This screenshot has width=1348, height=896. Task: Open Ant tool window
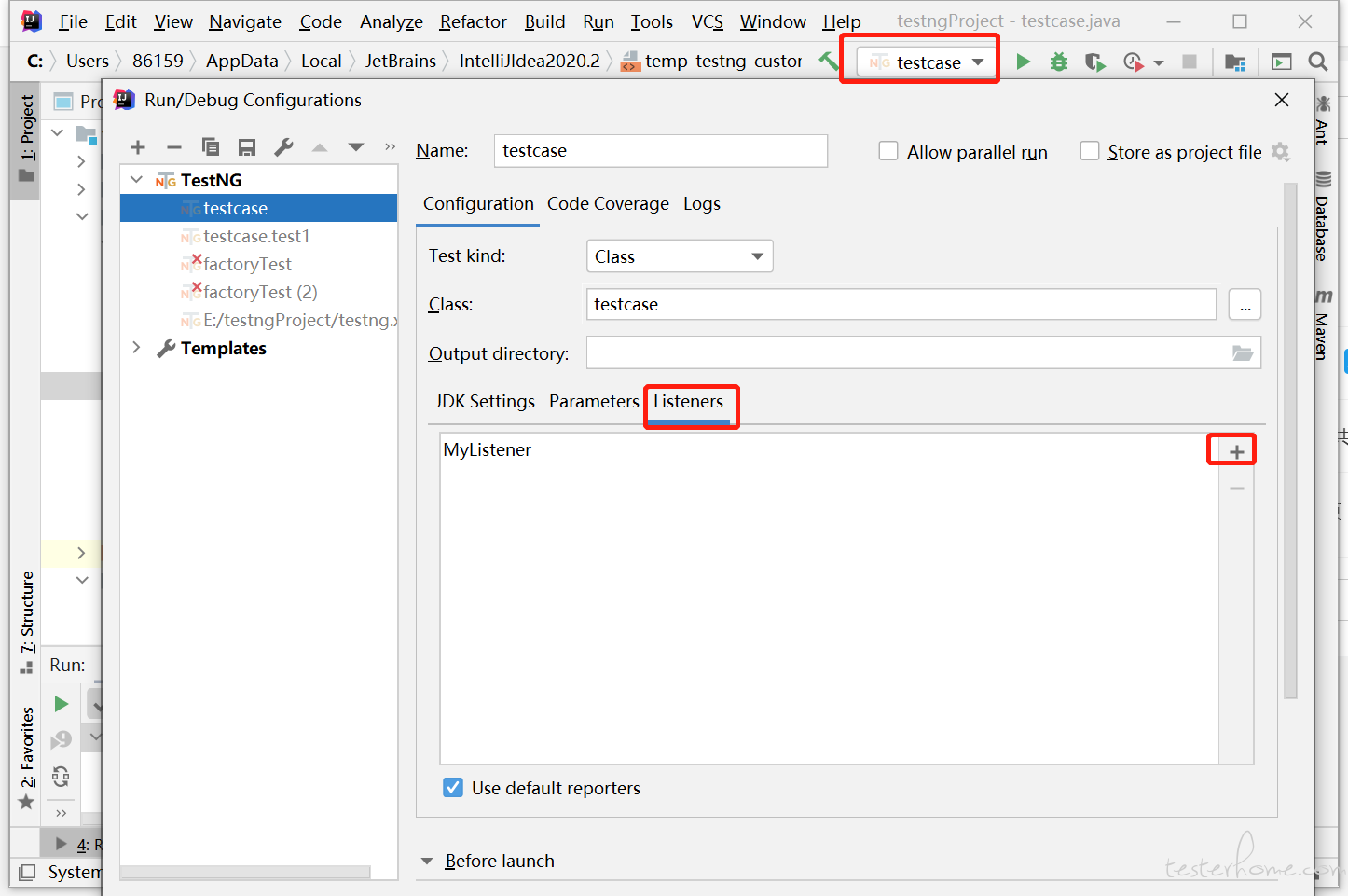[1323, 118]
